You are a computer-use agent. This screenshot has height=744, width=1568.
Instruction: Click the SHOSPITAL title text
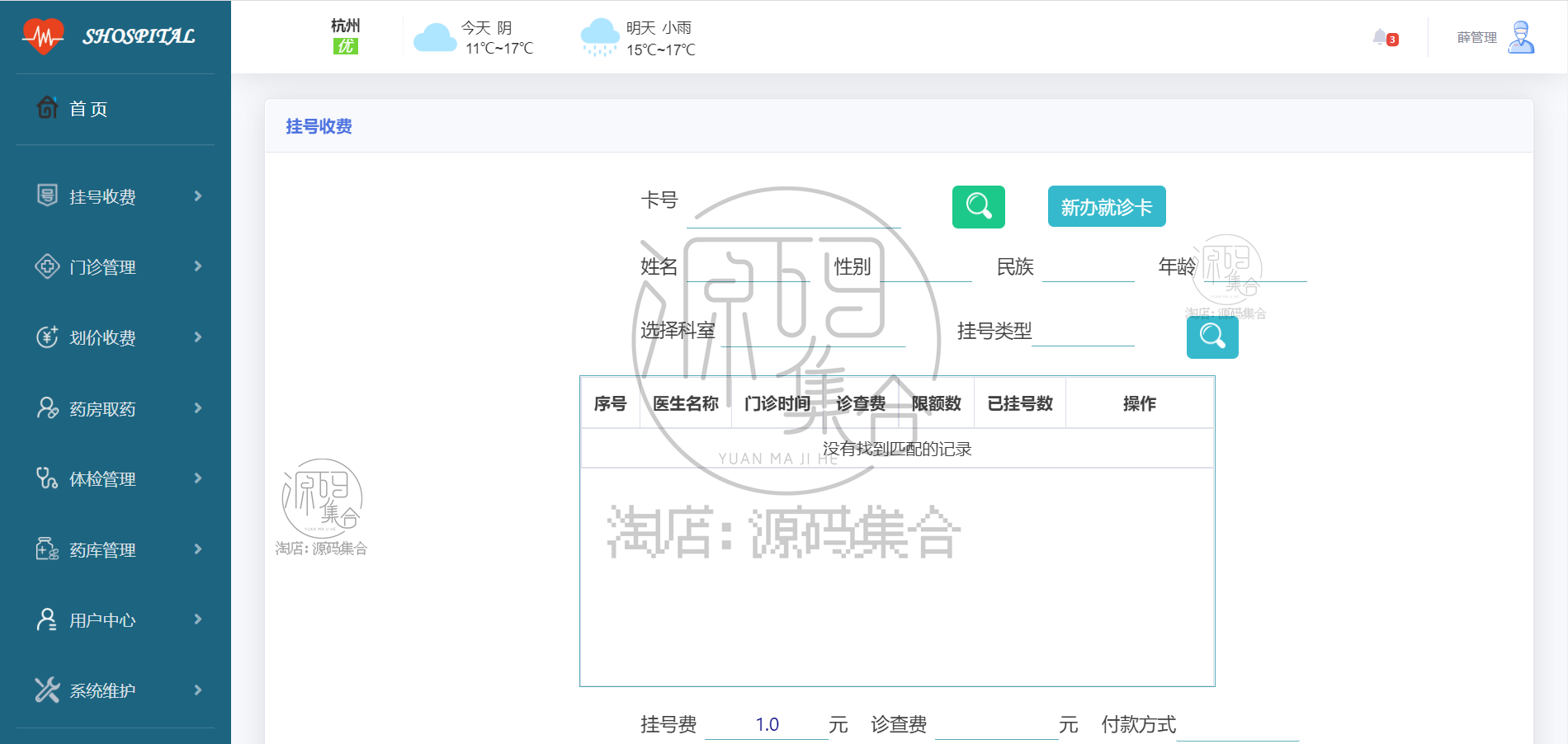click(139, 36)
